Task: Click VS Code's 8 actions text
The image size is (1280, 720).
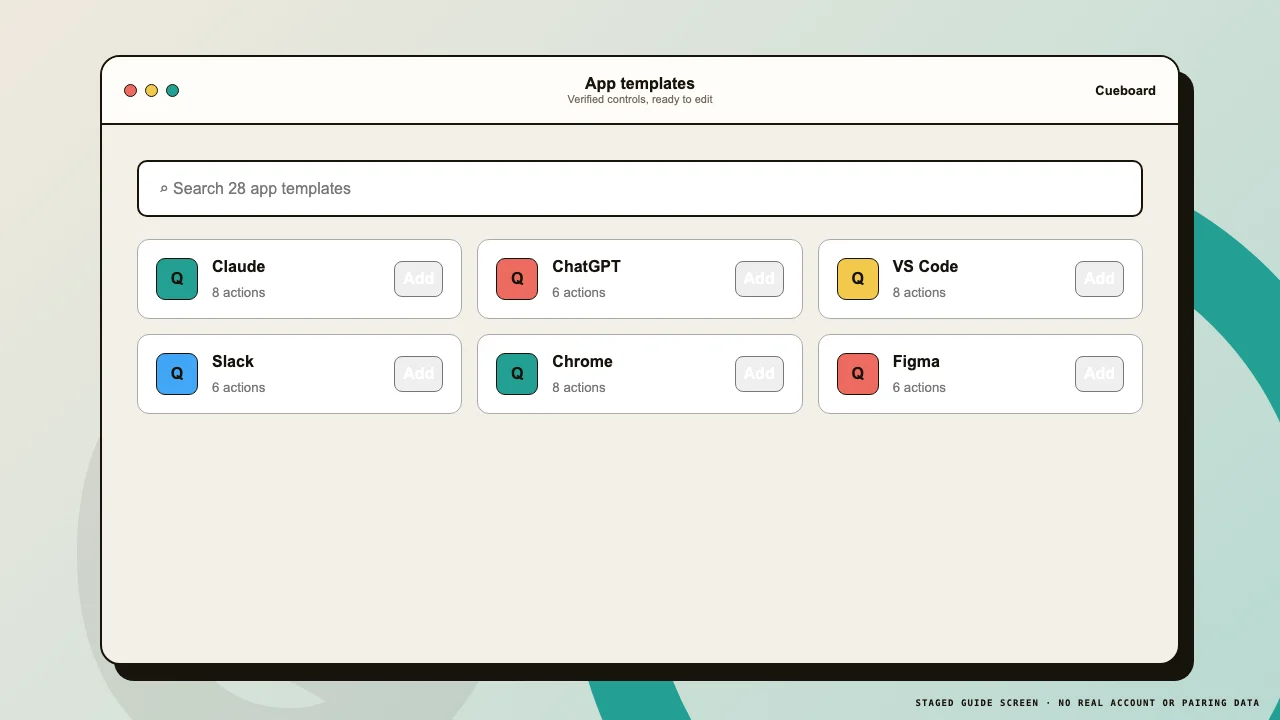Action: [x=919, y=293]
